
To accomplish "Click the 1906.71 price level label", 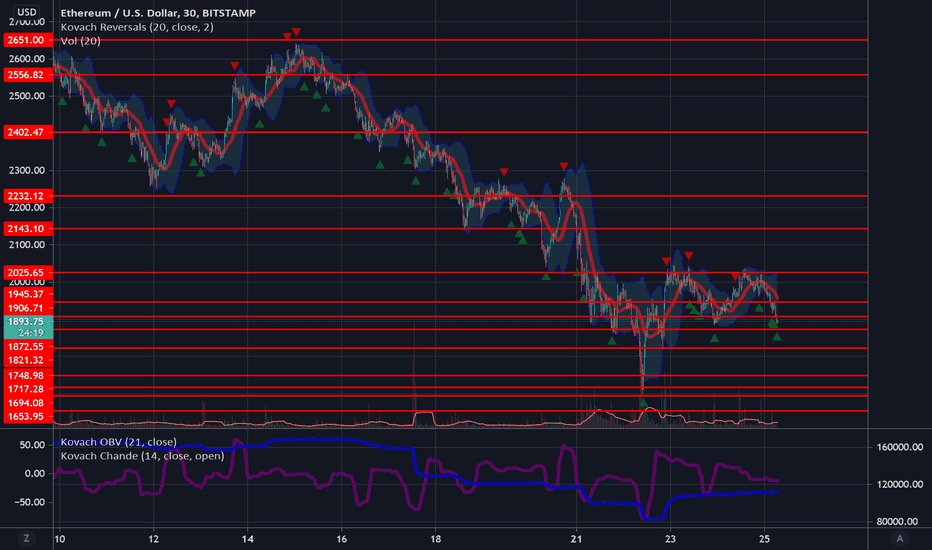I will 28,308.
